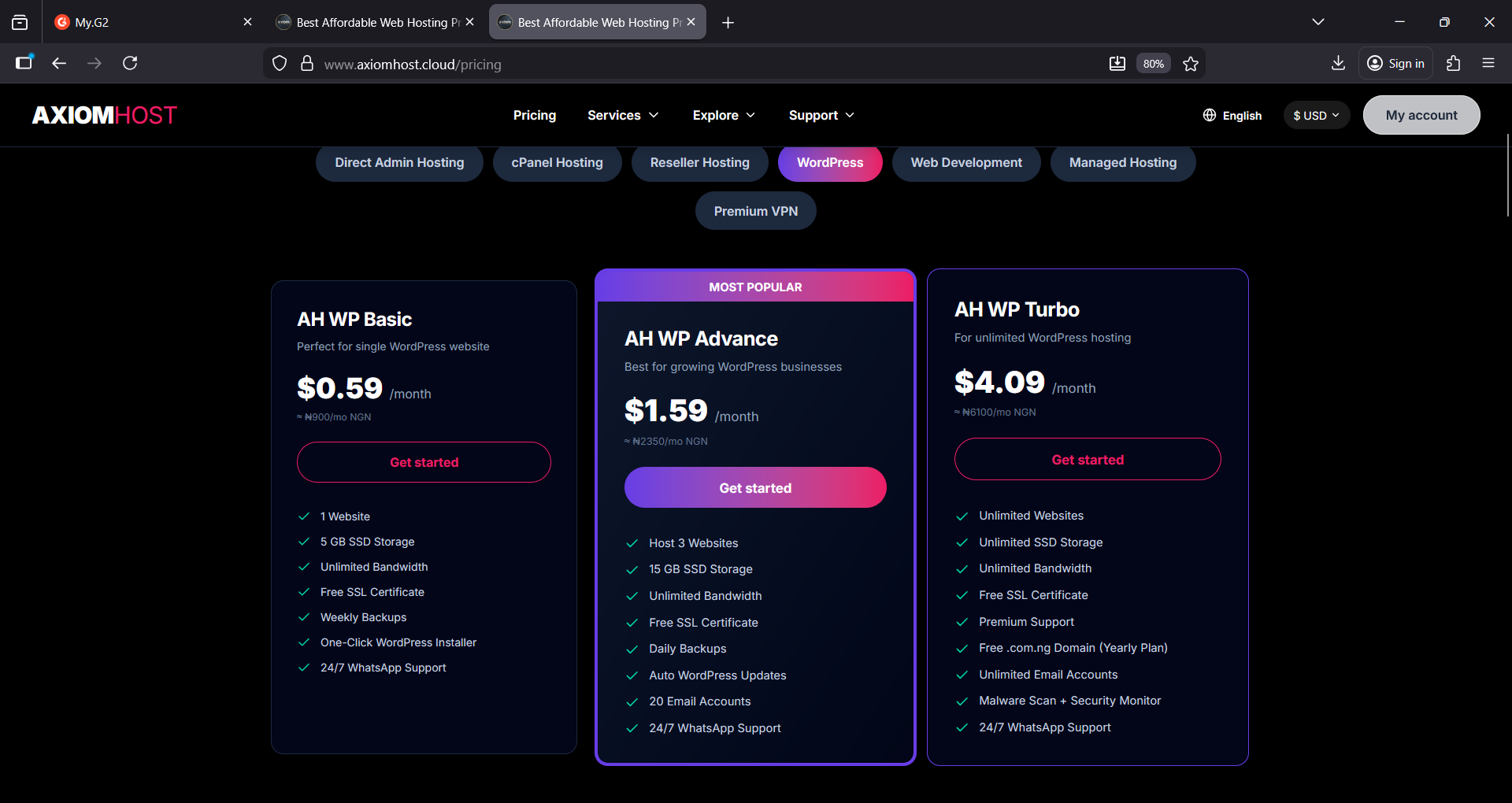Viewport: 1512px width, 803px height.
Task: Reload the current page
Action: pos(130,63)
